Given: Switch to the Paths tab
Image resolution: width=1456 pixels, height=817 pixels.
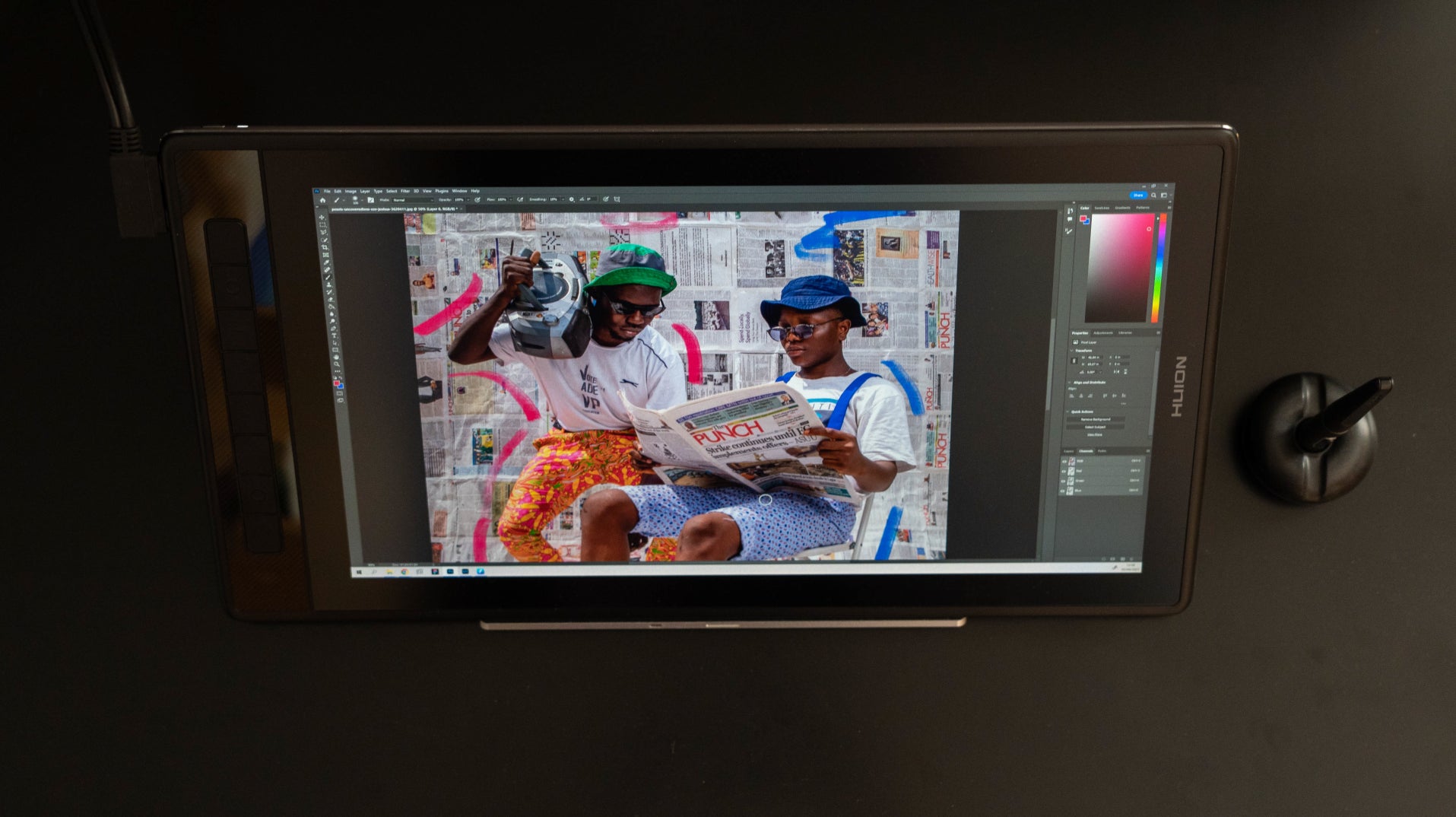Looking at the screenshot, I should click(x=1102, y=451).
